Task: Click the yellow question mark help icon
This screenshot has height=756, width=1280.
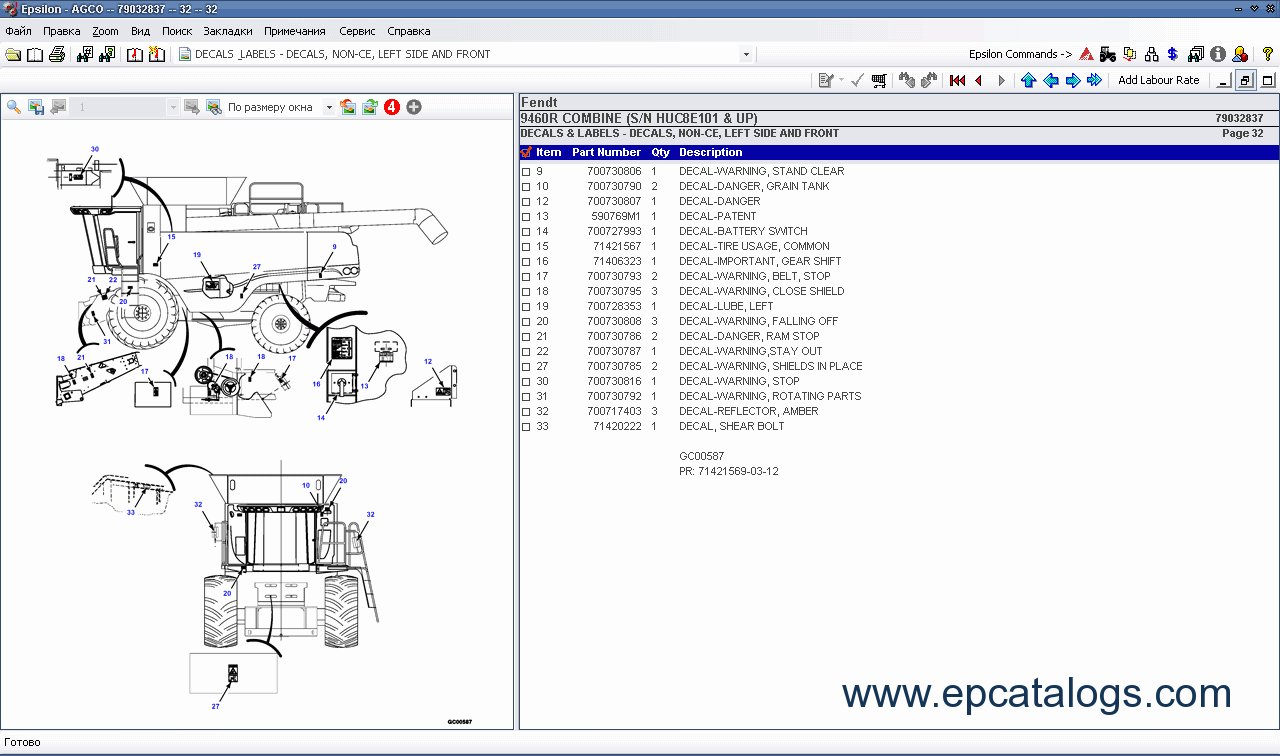Action: pyautogui.click(x=1267, y=54)
